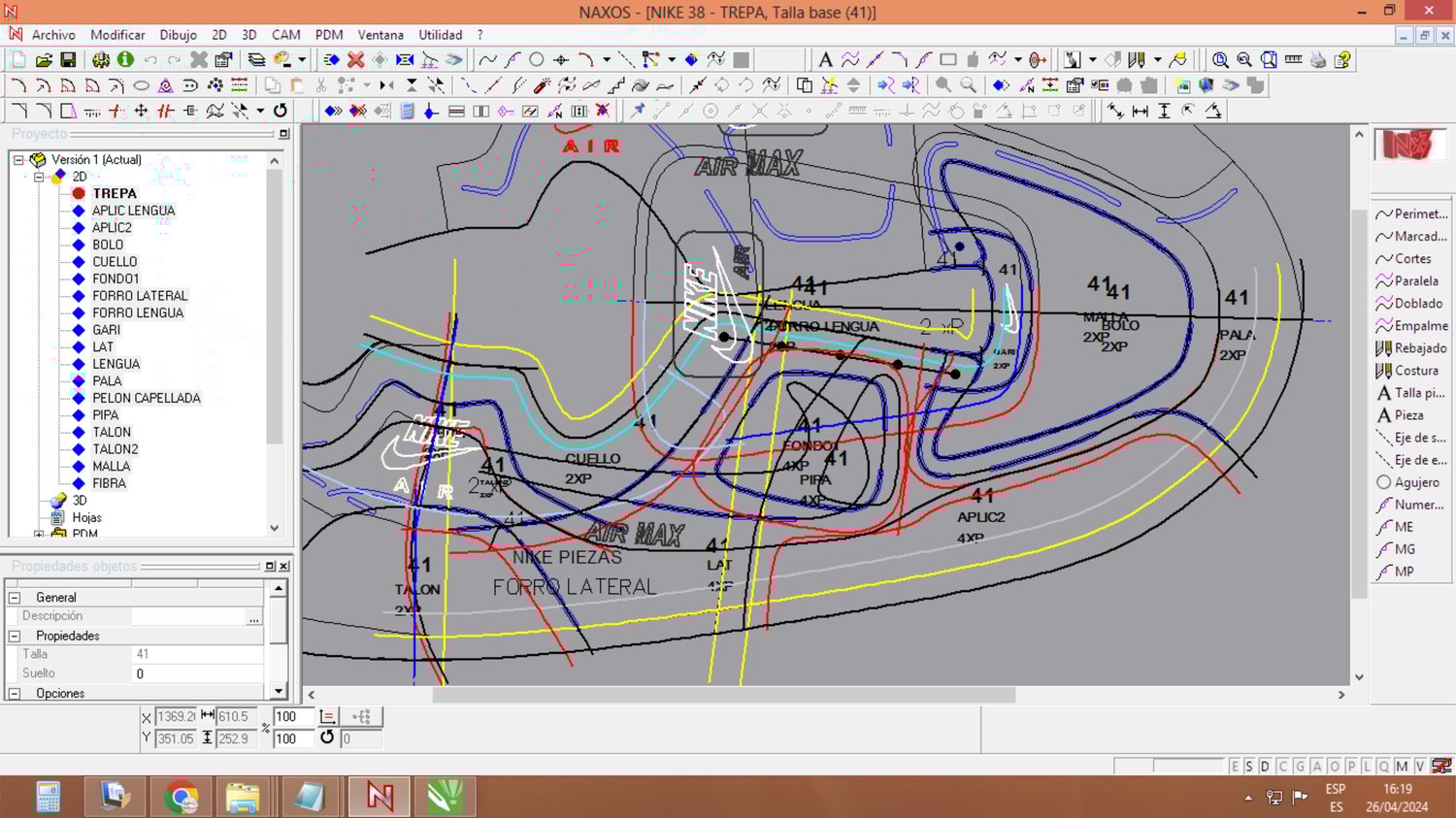
Task: Open the Modificar menu
Action: 117,35
